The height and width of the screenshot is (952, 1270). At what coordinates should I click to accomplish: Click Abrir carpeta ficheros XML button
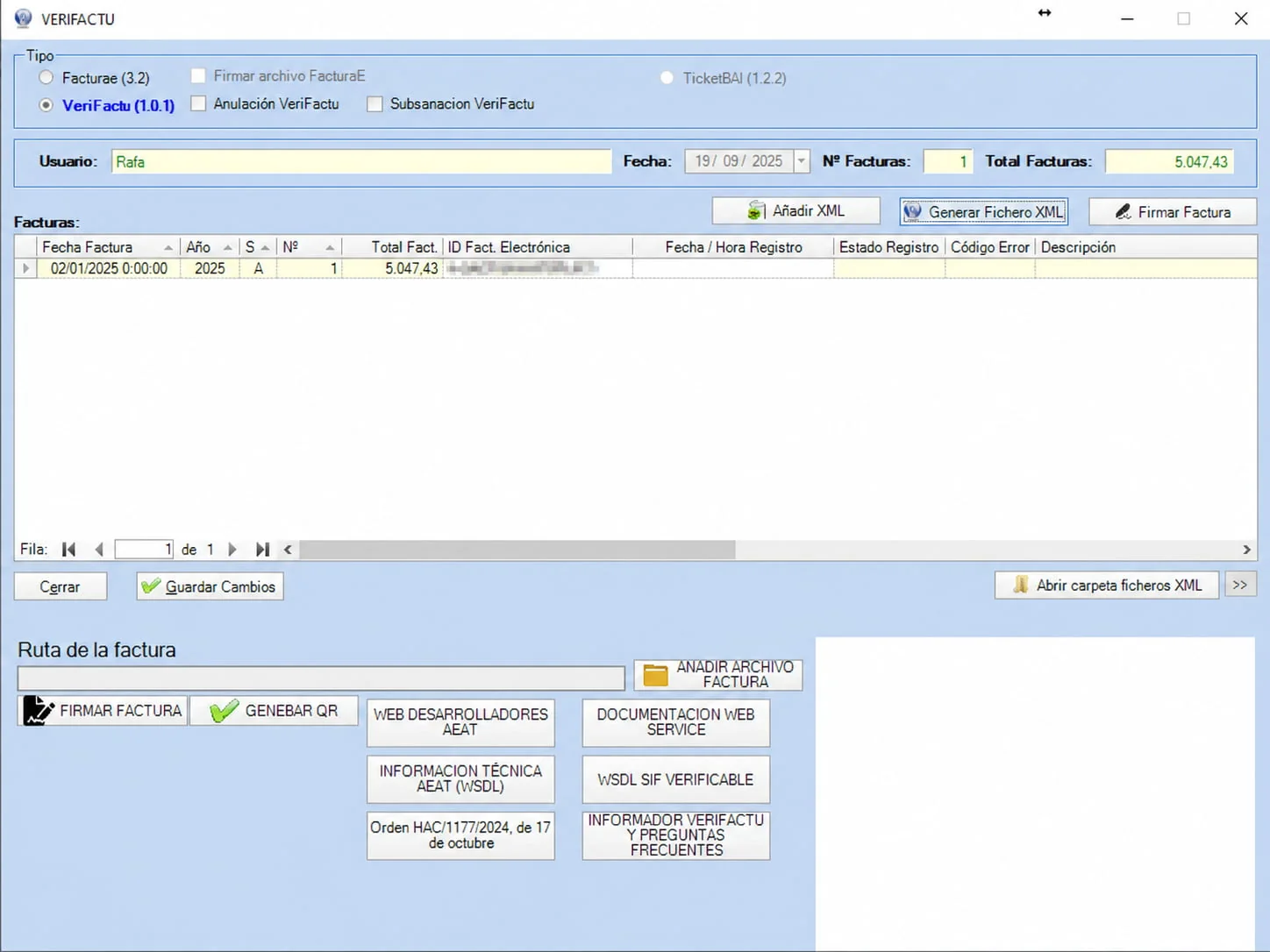1107,585
